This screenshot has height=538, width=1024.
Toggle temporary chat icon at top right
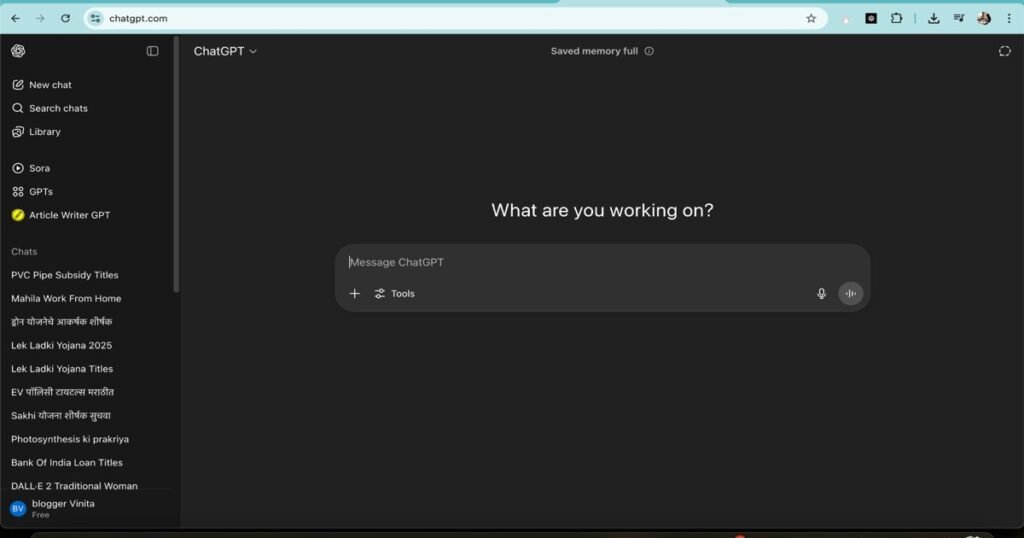click(x=1005, y=51)
